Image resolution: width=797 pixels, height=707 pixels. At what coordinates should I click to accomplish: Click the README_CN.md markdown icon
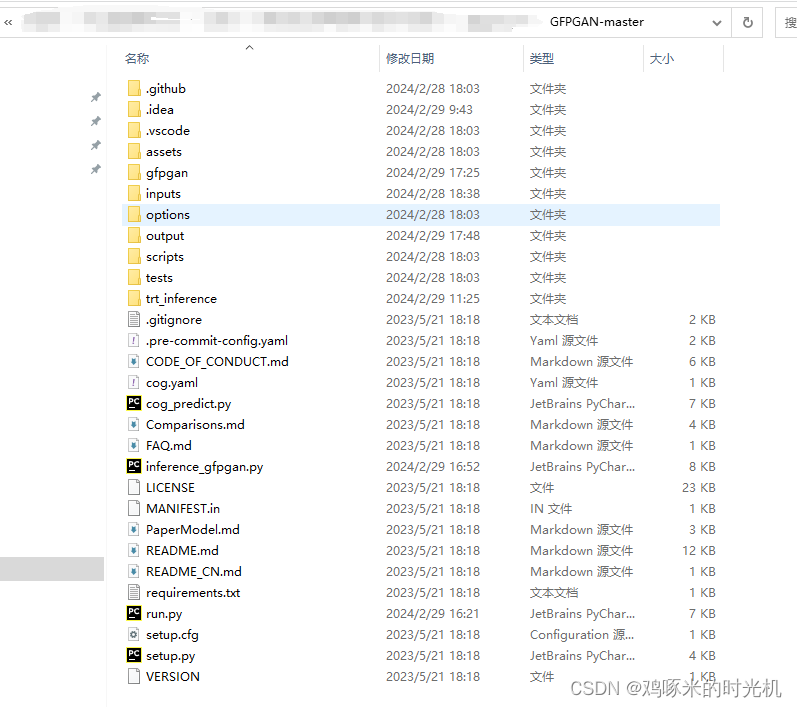point(134,571)
